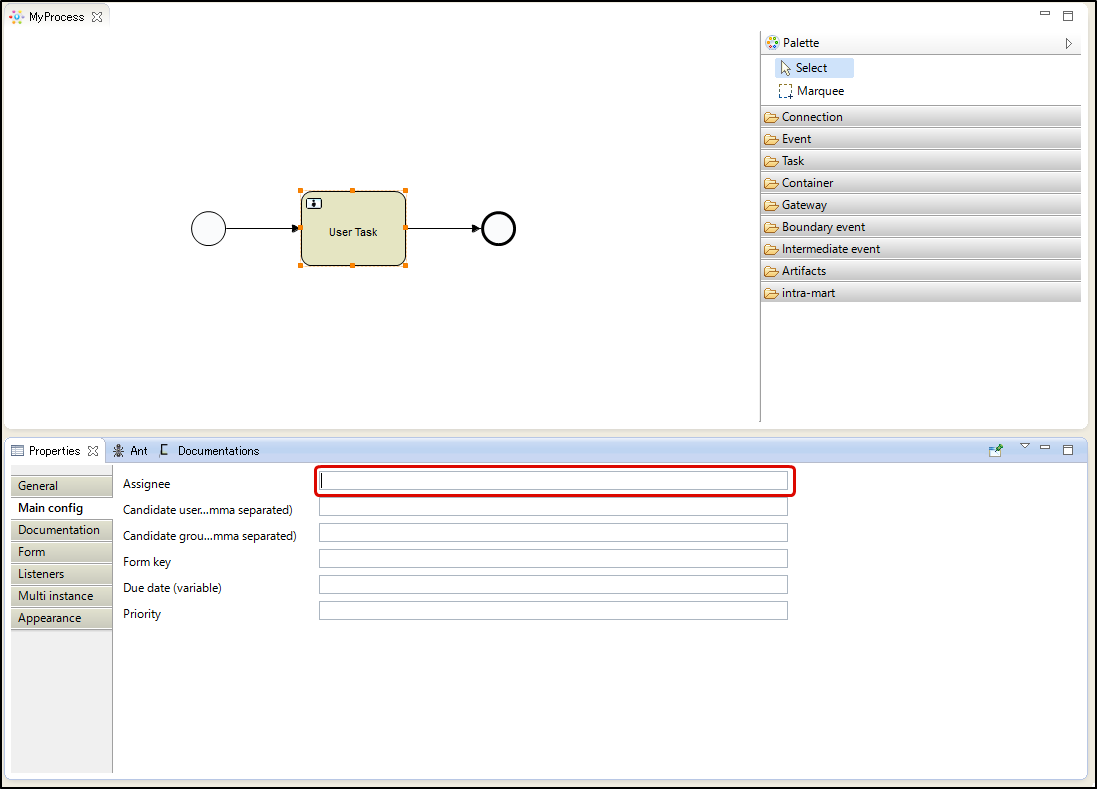Switch to the Documentations view tab
This screenshot has width=1097, height=789.
point(210,451)
